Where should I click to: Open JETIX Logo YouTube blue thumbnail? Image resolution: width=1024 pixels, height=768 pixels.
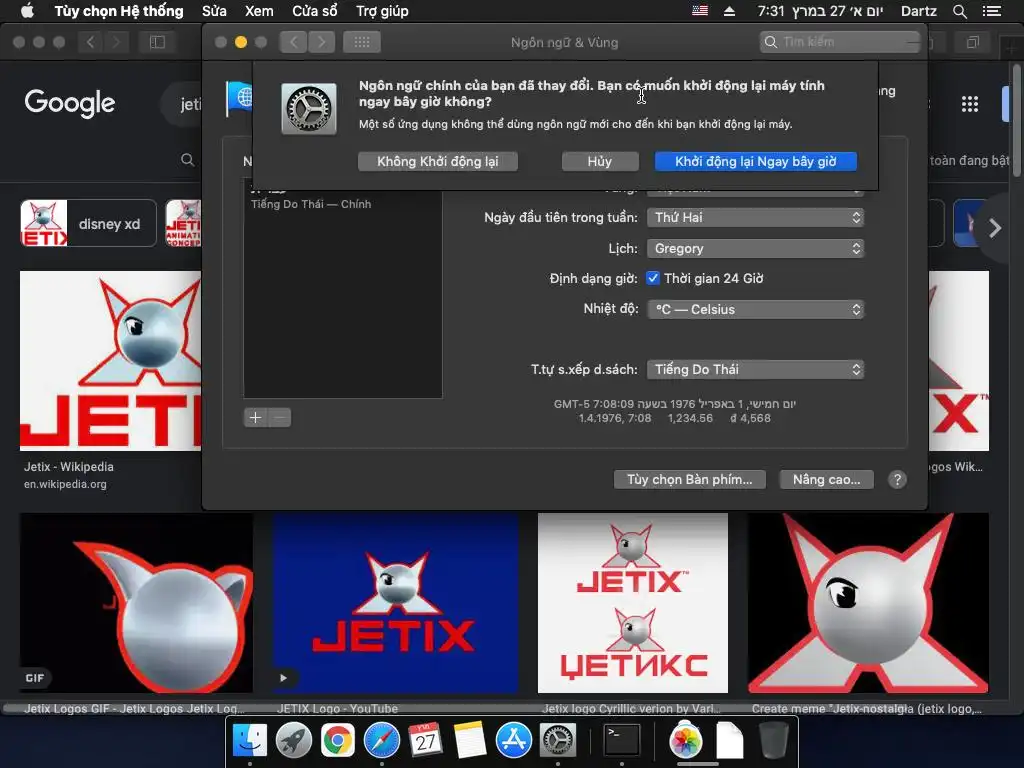[x=395, y=603]
